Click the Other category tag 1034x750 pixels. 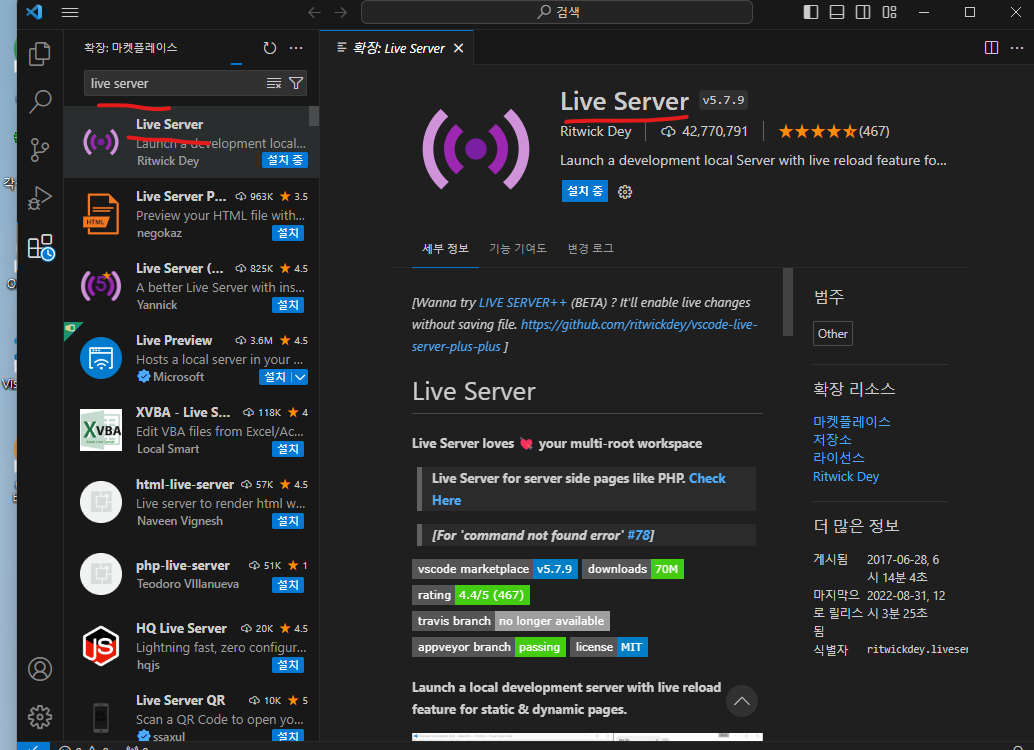coord(832,334)
